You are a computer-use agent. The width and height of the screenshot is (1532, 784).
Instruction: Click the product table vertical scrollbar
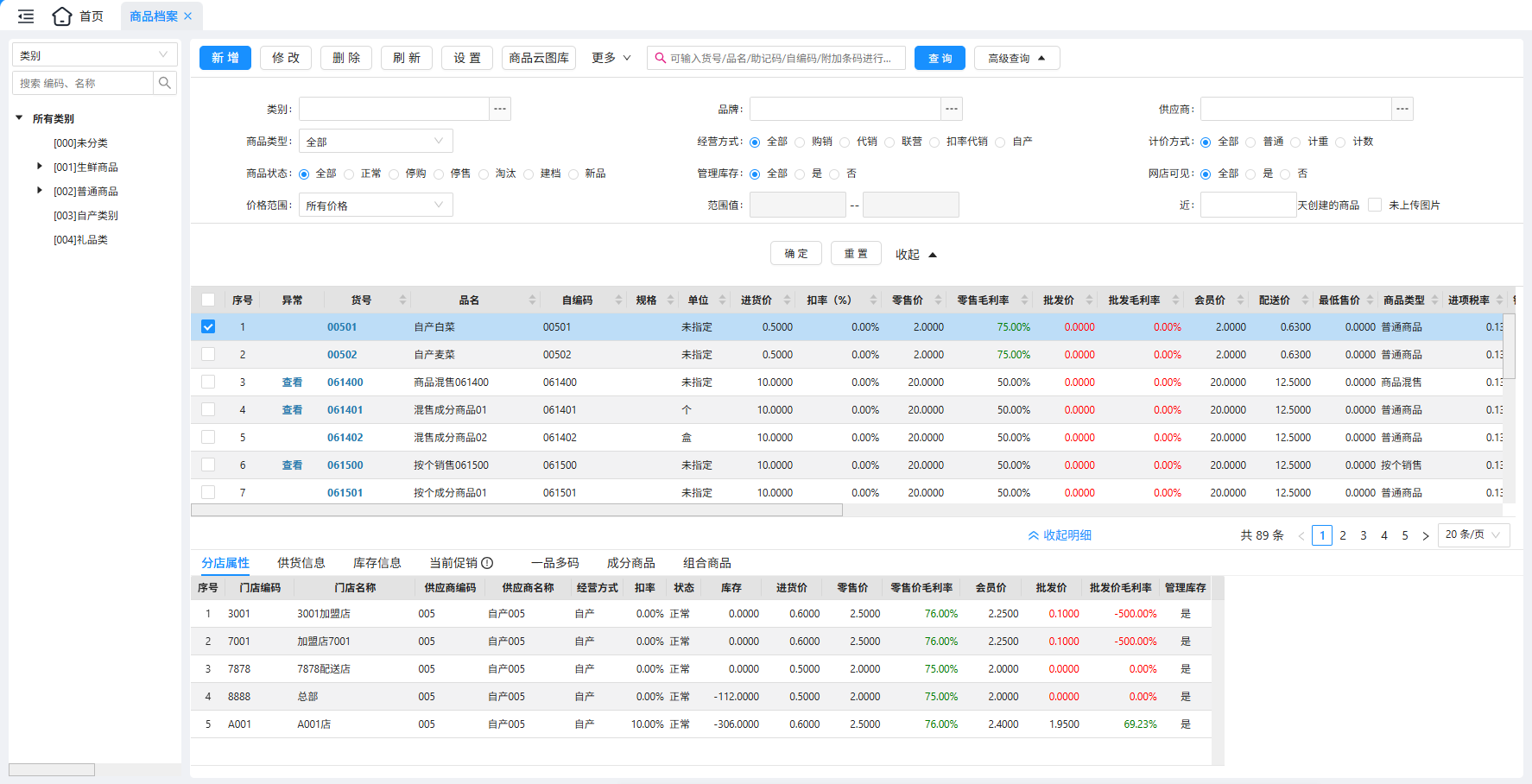pyautogui.click(x=1510, y=345)
